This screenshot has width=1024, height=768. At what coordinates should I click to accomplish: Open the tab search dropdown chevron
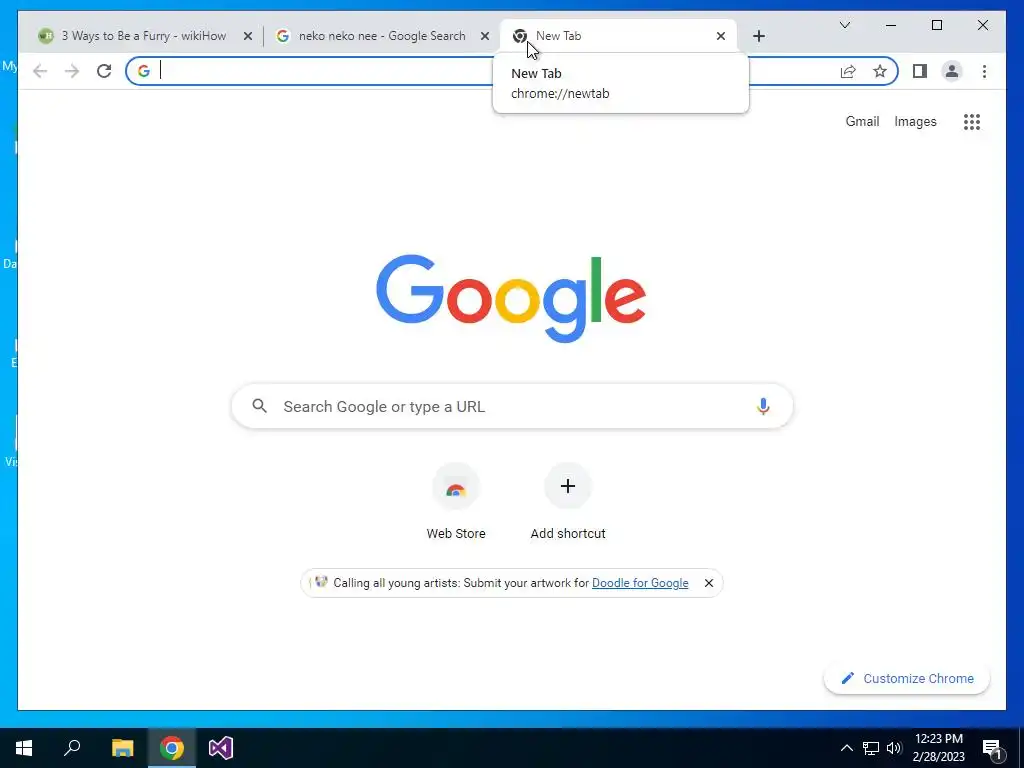tap(844, 25)
